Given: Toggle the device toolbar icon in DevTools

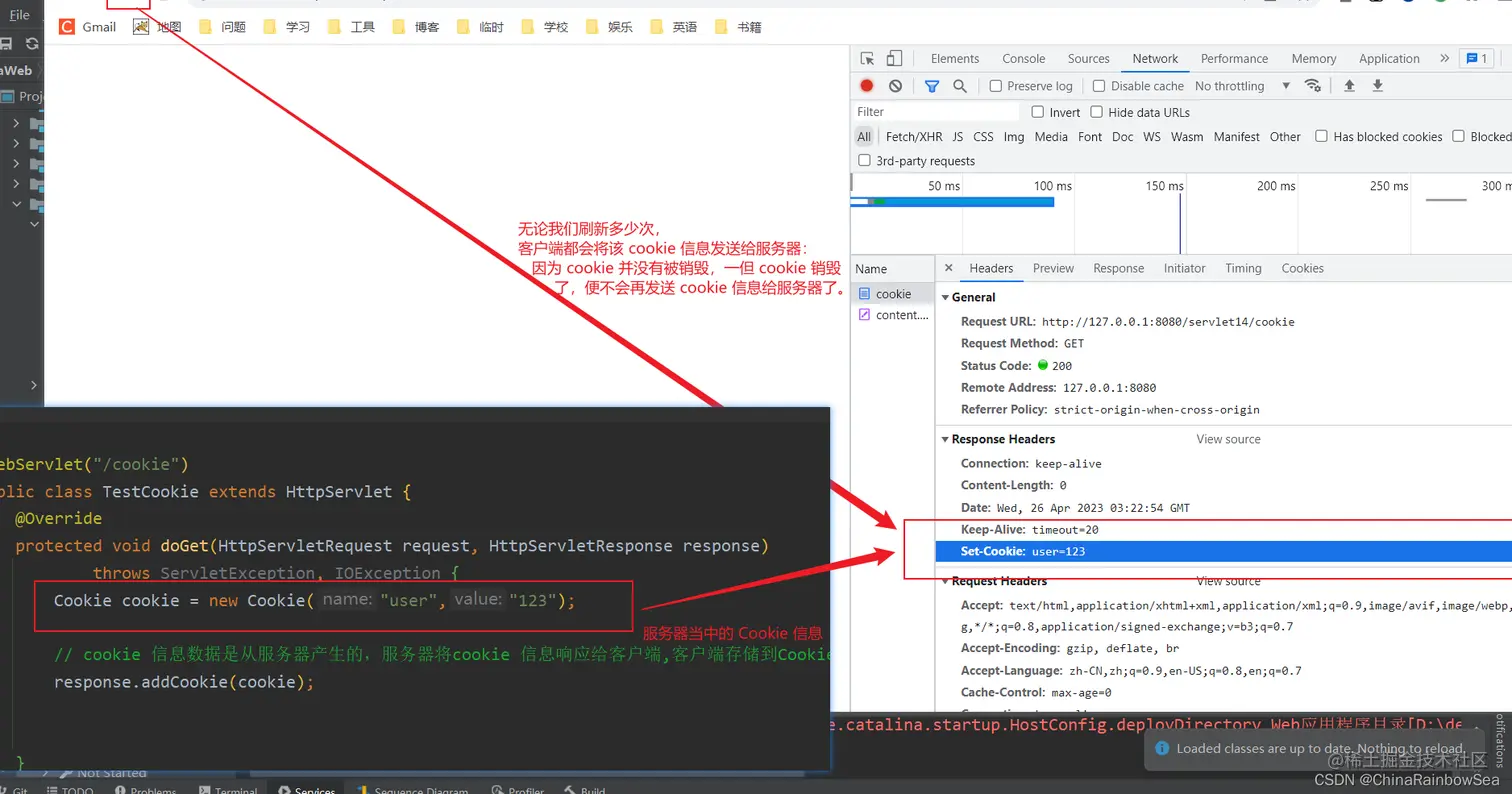Looking at the screenshot, I should click(894, 59).
